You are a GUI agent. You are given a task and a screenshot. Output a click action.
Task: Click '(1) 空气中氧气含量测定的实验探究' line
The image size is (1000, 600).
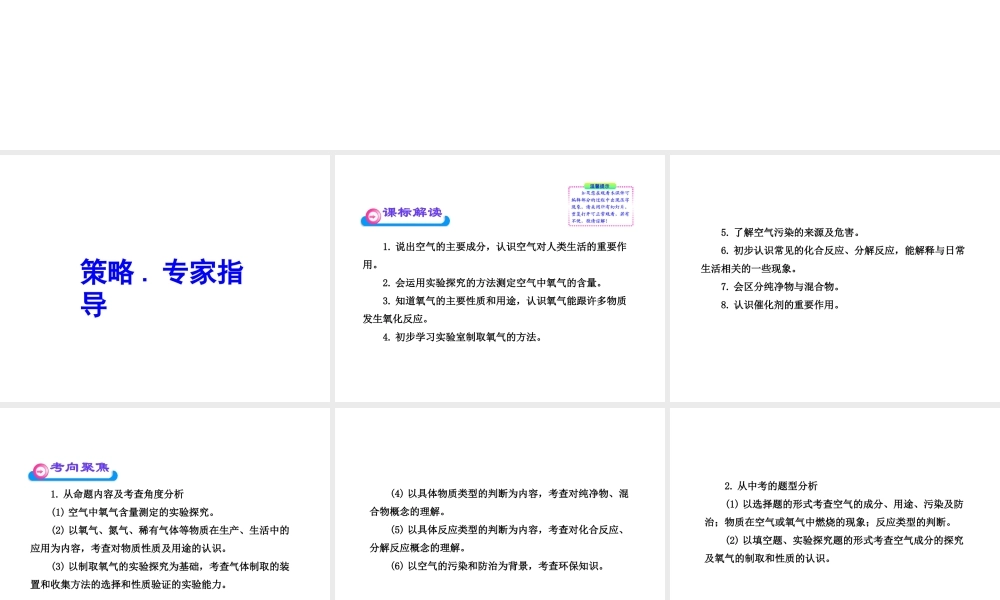(134, 512)
